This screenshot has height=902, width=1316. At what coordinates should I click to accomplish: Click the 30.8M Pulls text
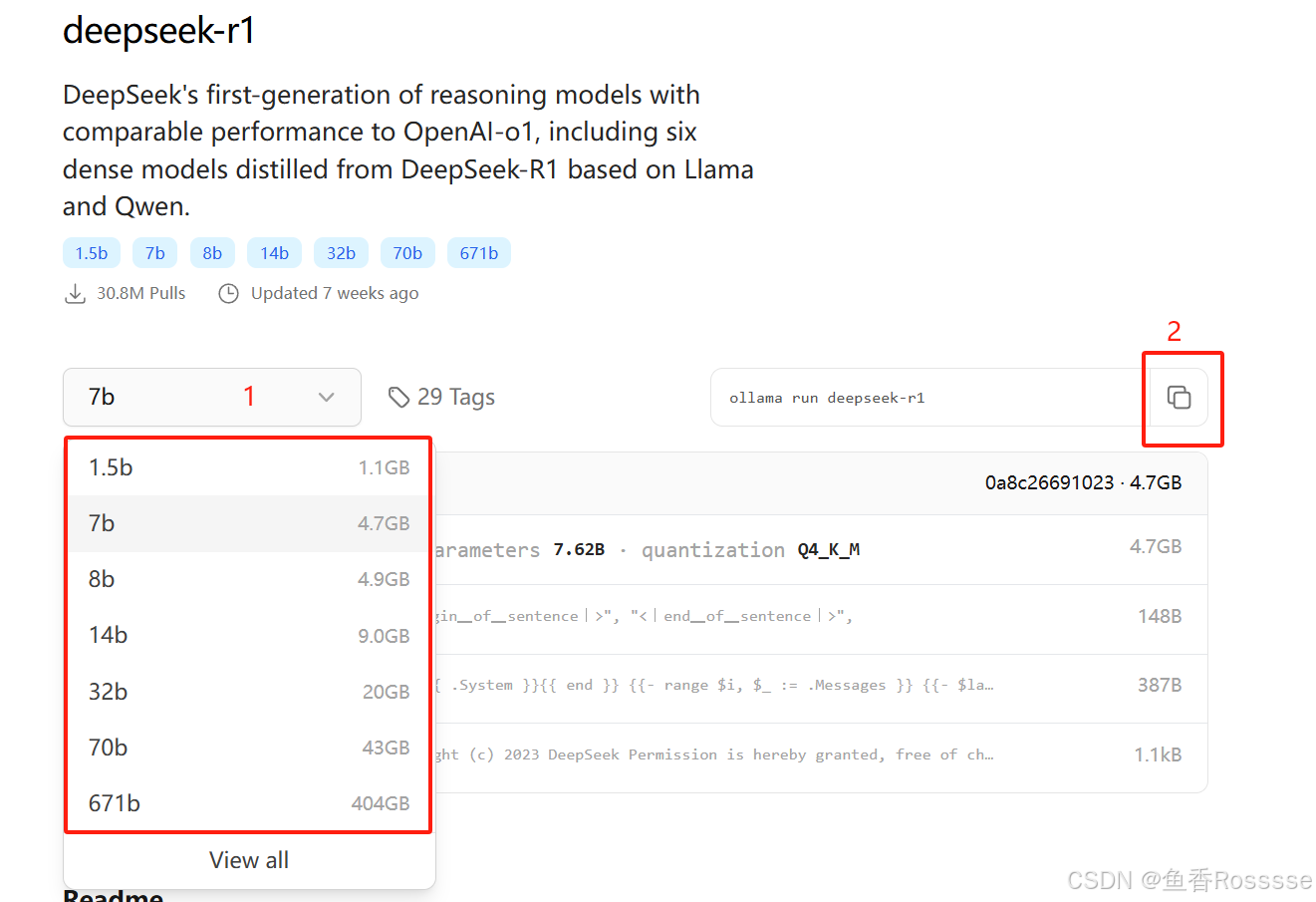(140, 293)
